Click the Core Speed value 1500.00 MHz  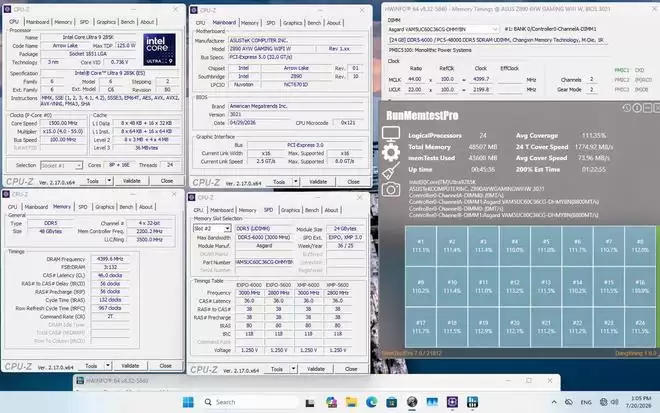click(x=63, y=123)
